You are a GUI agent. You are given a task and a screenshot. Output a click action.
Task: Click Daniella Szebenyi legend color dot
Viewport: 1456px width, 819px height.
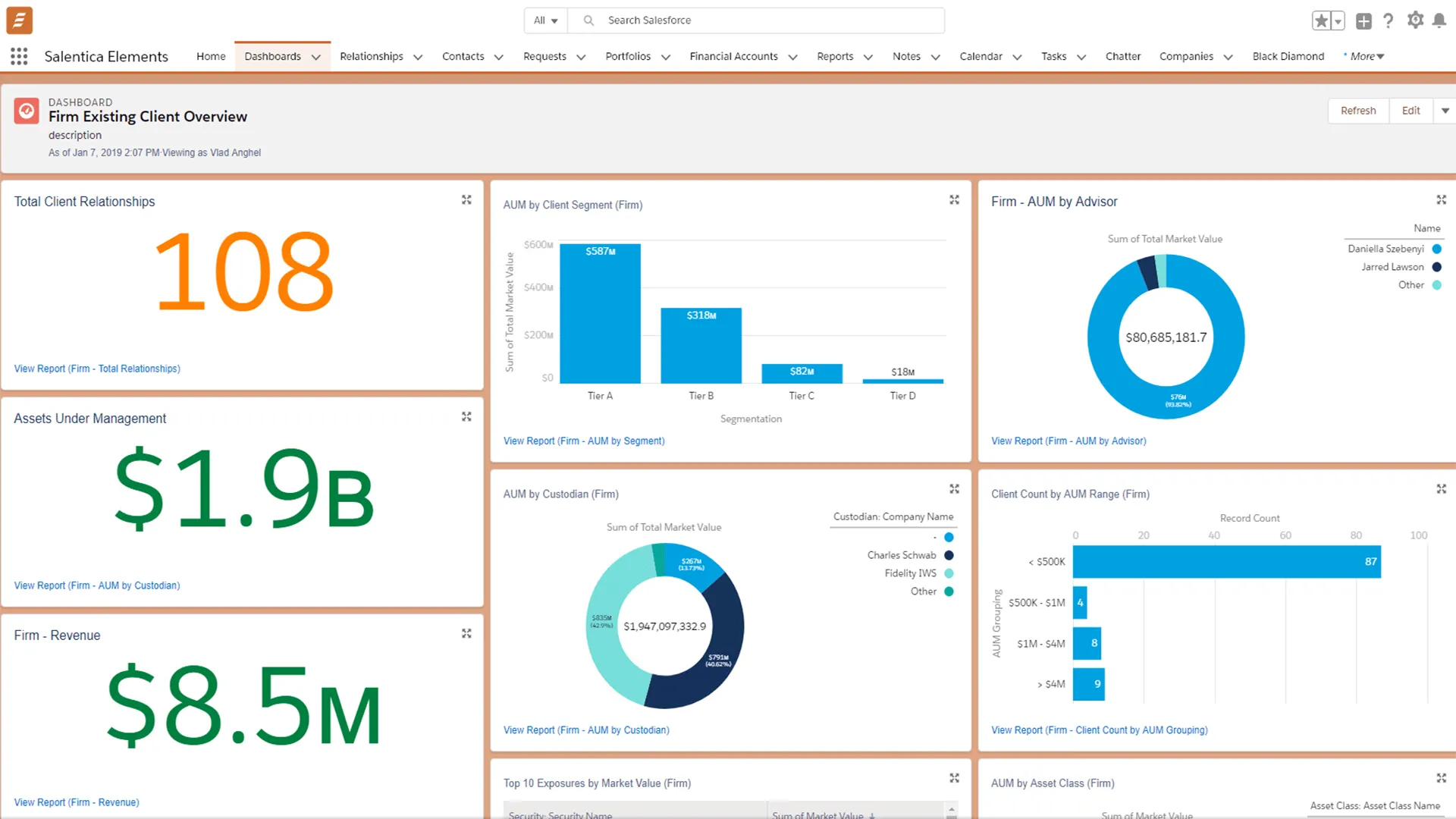(x=1436, y=249)
